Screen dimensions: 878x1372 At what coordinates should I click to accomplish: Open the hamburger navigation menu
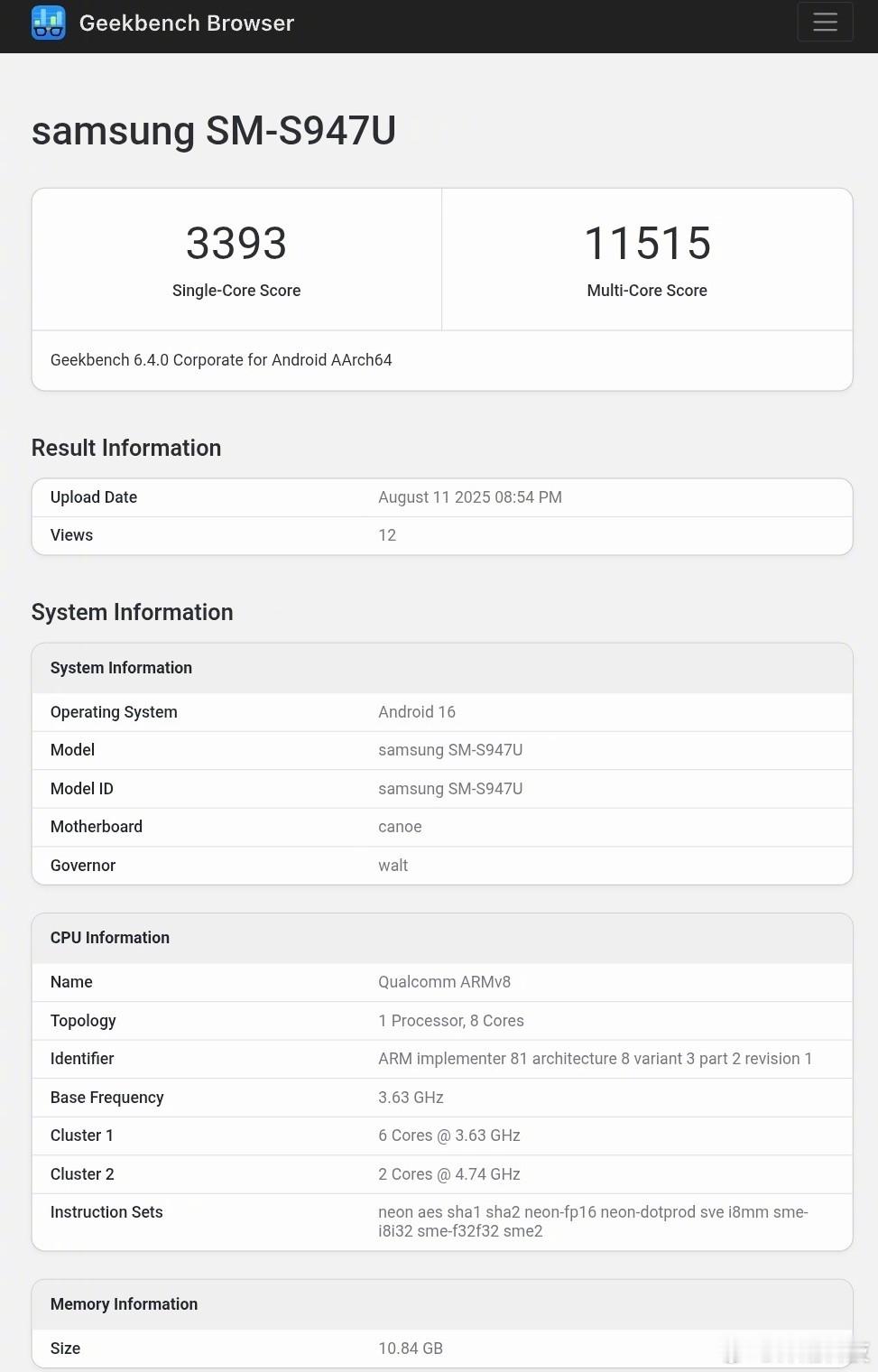click(825, 22)
